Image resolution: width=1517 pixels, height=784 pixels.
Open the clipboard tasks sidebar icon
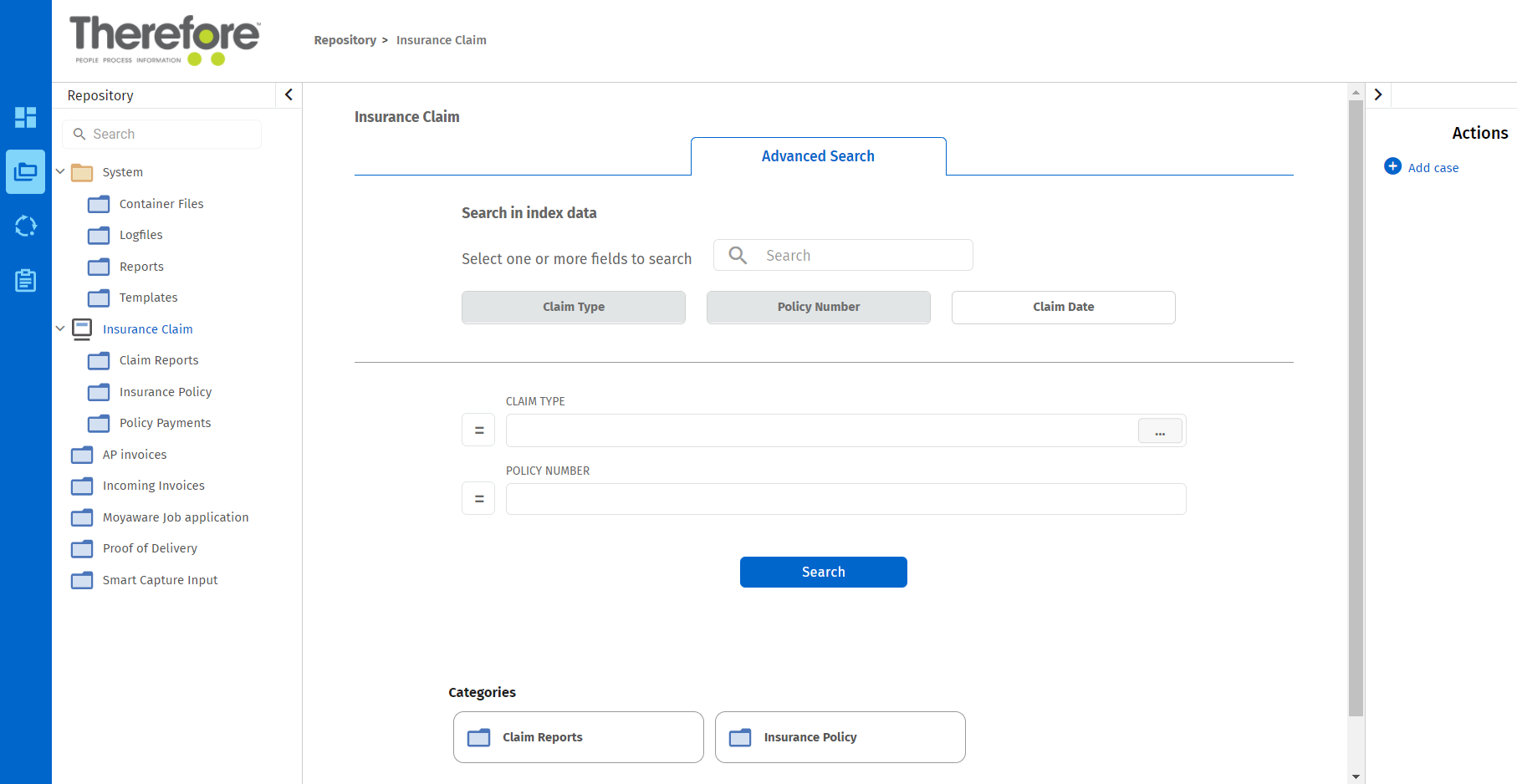pyautogui.click(x=25, y=281)
